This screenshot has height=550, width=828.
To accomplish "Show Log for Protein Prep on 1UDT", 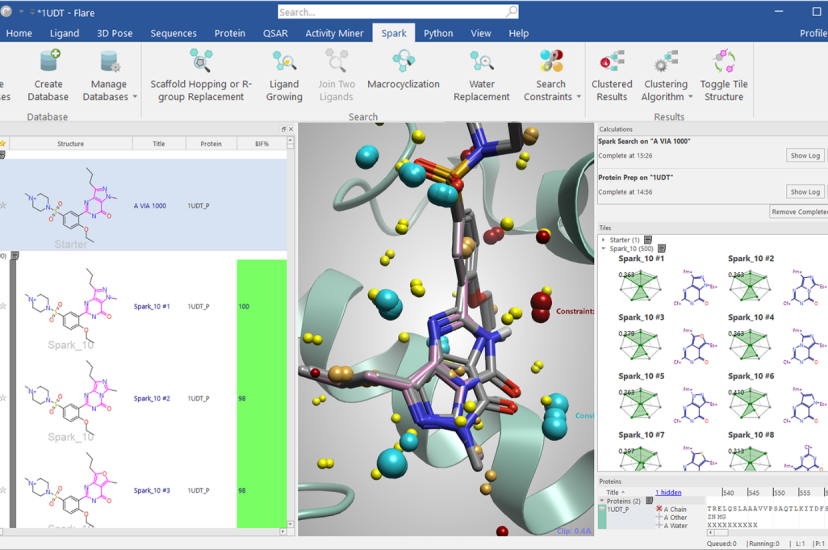I will [x=805, y=192].
